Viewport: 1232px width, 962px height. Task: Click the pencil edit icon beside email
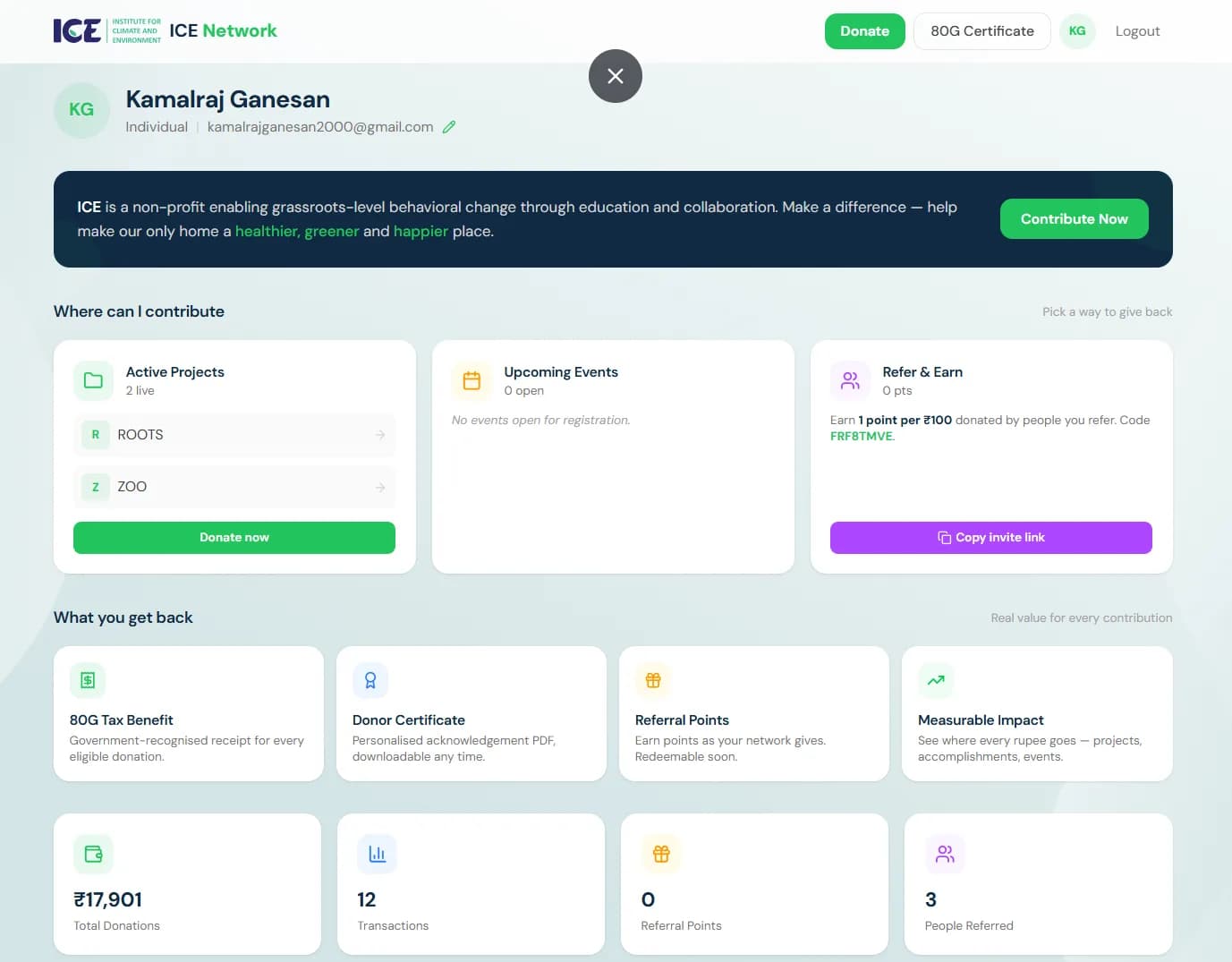point(449,127)
